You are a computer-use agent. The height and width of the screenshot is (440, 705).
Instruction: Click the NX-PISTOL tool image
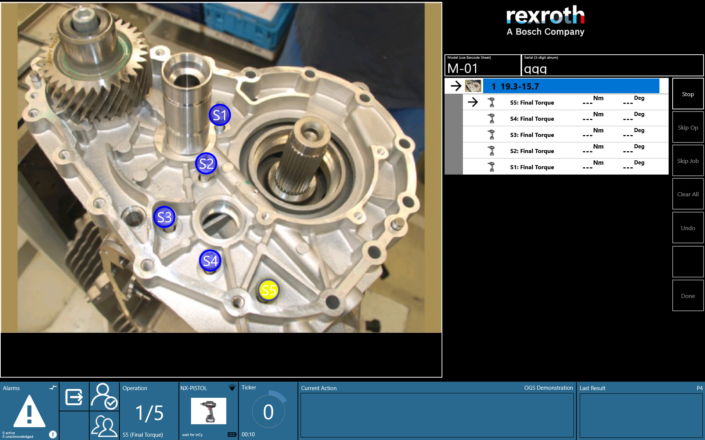point(207,410)
